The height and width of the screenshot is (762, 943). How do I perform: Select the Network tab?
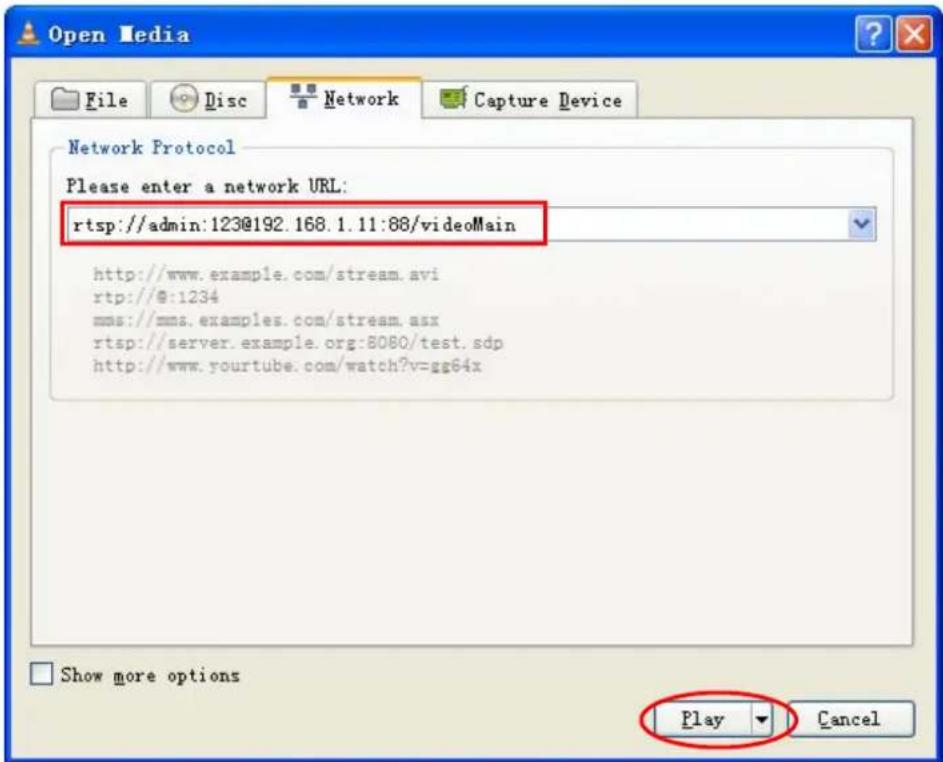(345, 98)
